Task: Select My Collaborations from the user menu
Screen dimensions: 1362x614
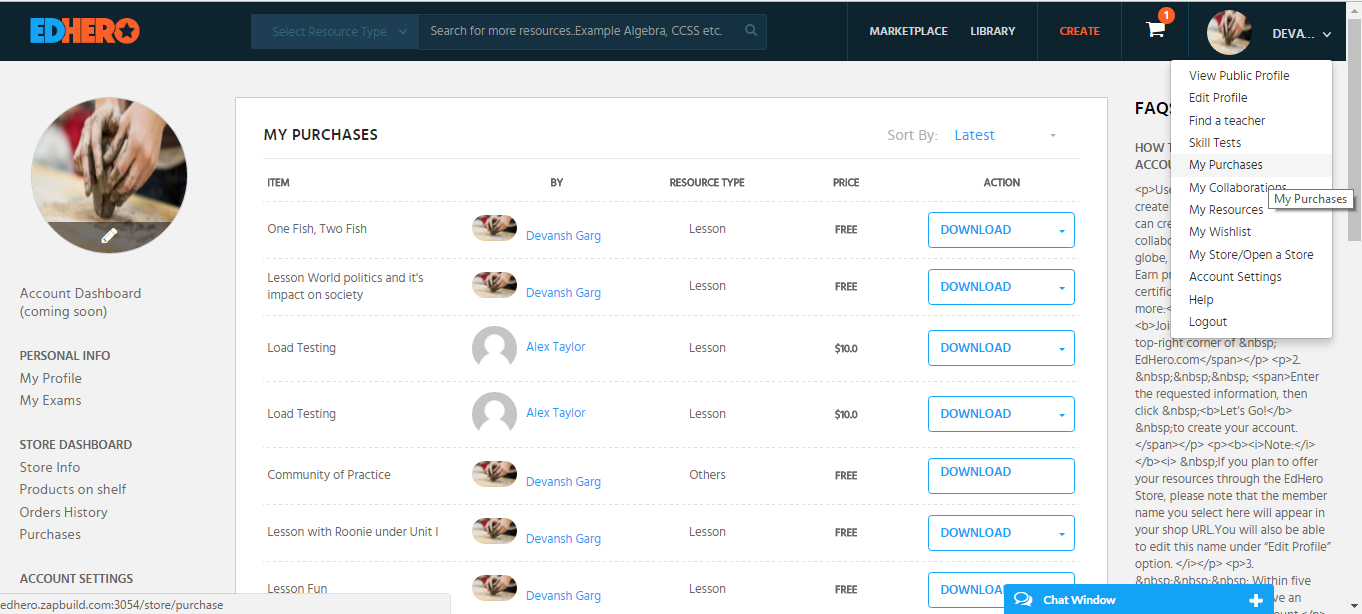Action: (x=1238, y=187)
